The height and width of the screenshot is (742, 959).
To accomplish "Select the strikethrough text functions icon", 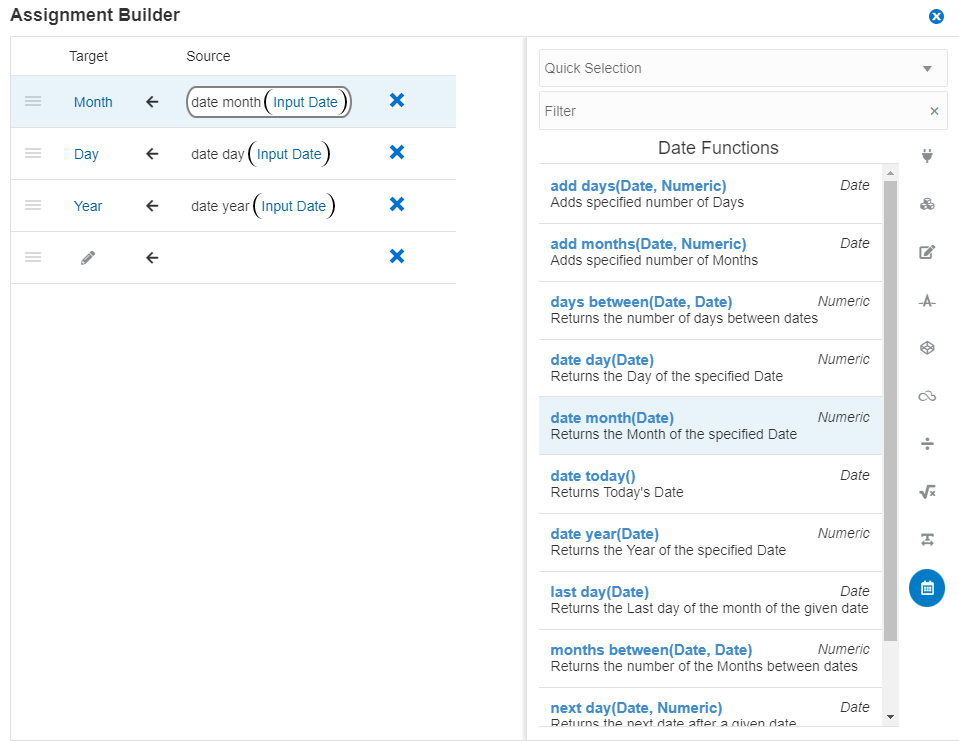I will (927, 300).
